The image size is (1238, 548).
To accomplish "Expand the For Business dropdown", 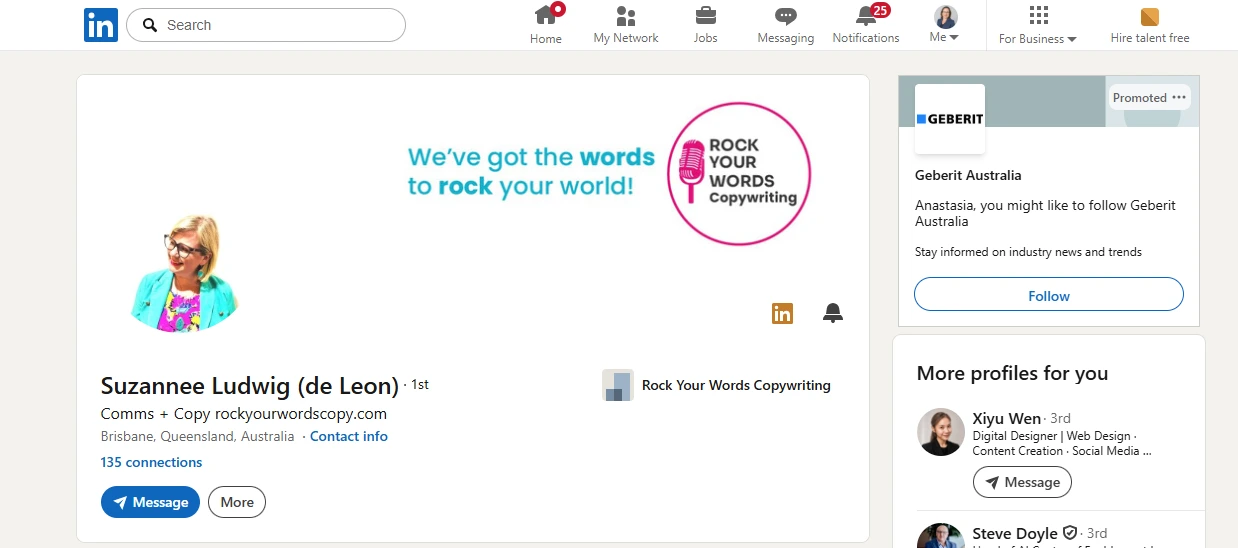I will (x=1038, y=25).
